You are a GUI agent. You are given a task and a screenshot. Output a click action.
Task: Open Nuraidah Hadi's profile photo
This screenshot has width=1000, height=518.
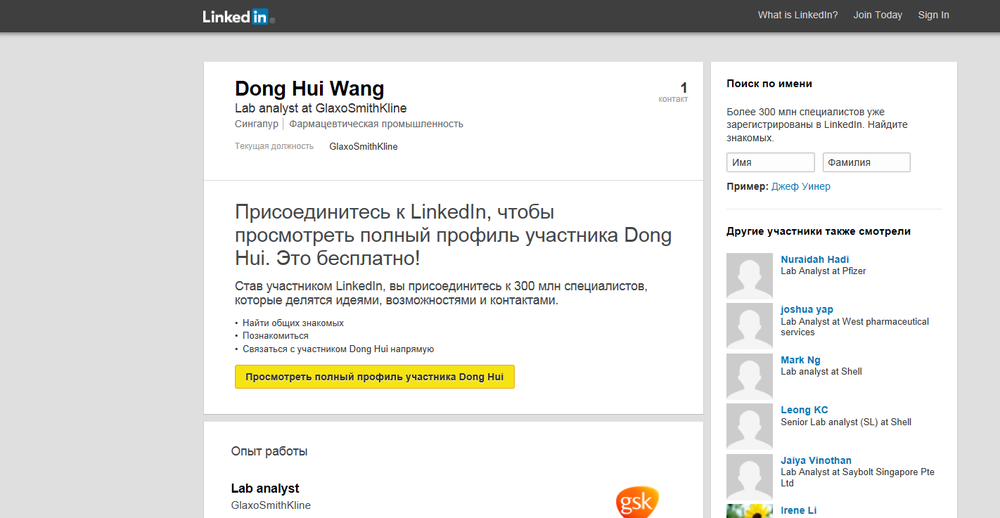750,276
